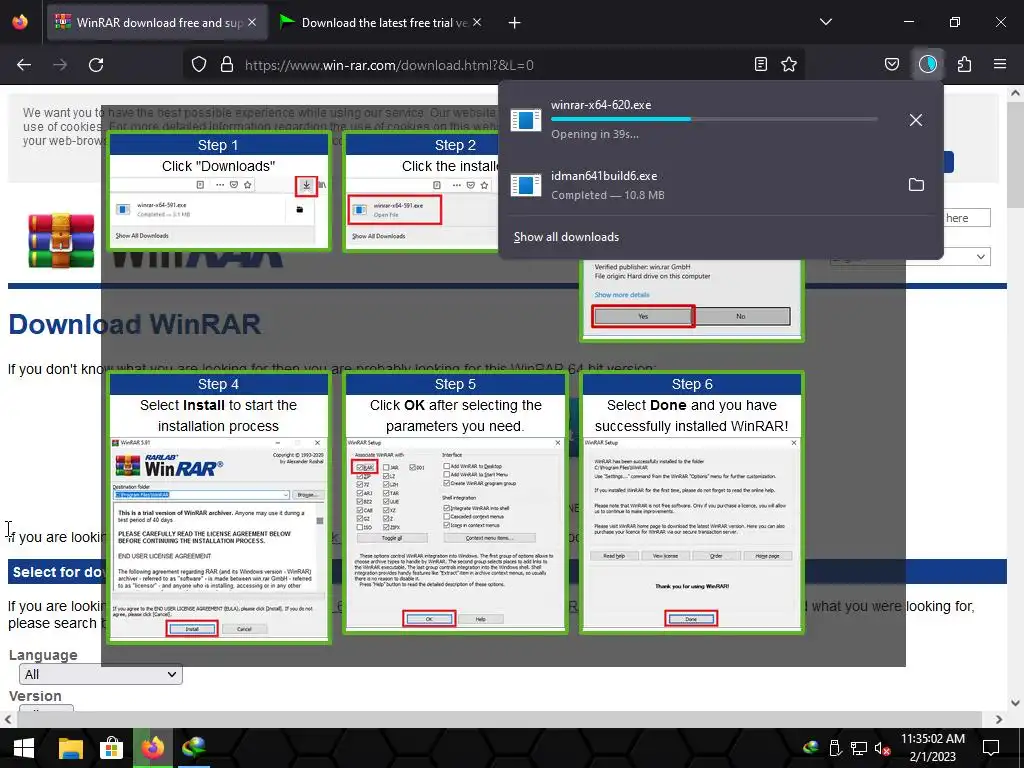
Task: Open the Windows Start menu
Action: (x=24, y=748)
